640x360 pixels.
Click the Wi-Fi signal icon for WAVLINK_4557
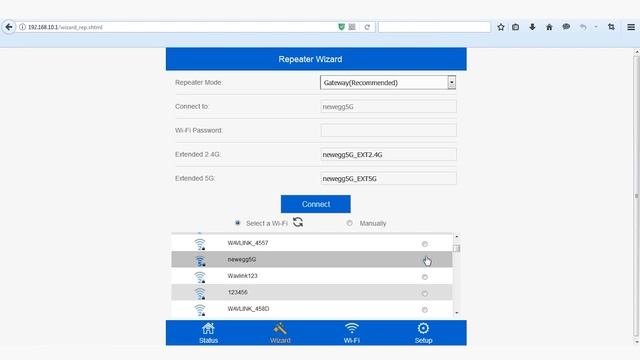pos(200,244)
